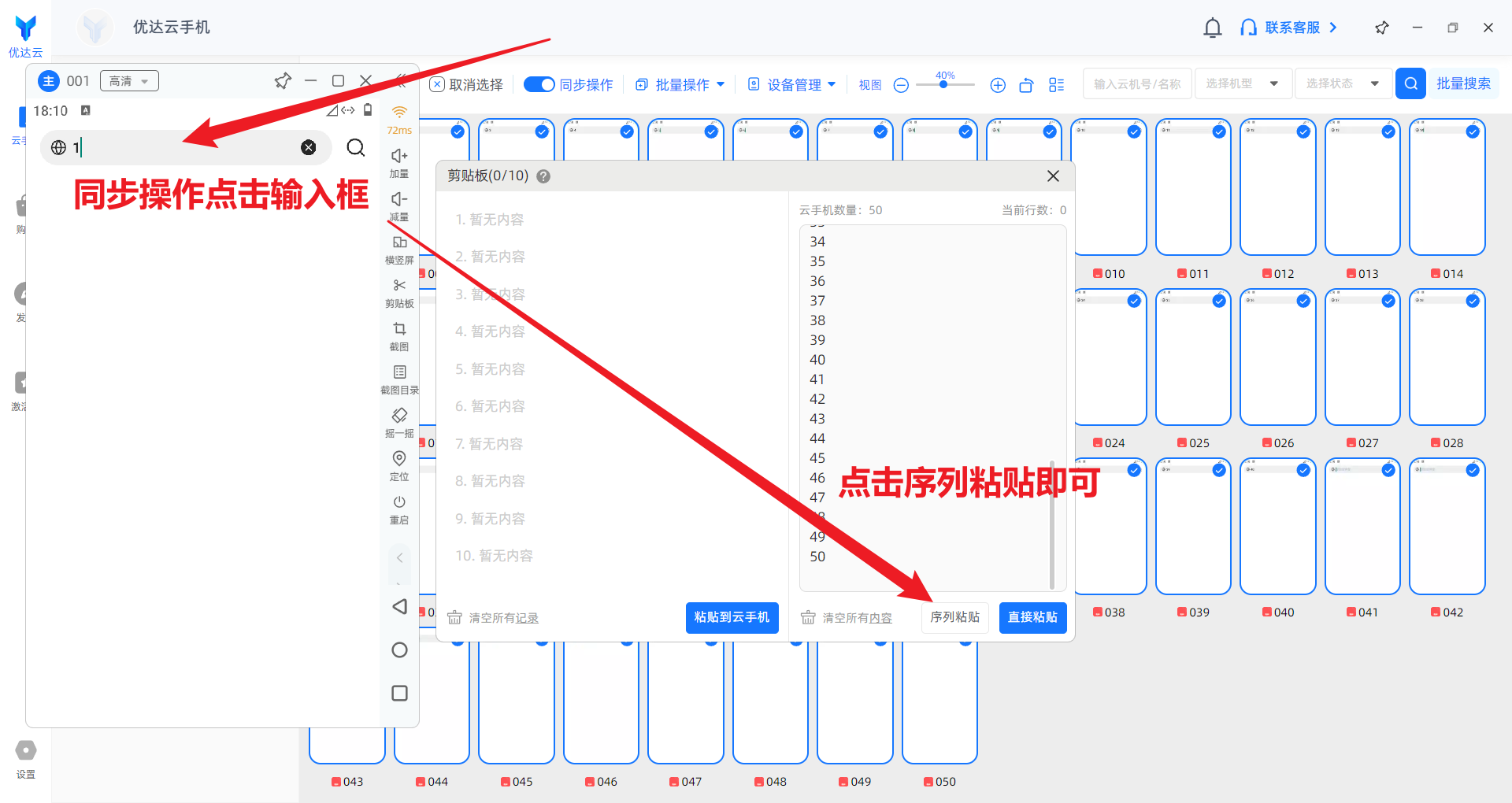Screen dimensions: 1512x803
Task: Click the sequence paste button
Action: [954, 617]
